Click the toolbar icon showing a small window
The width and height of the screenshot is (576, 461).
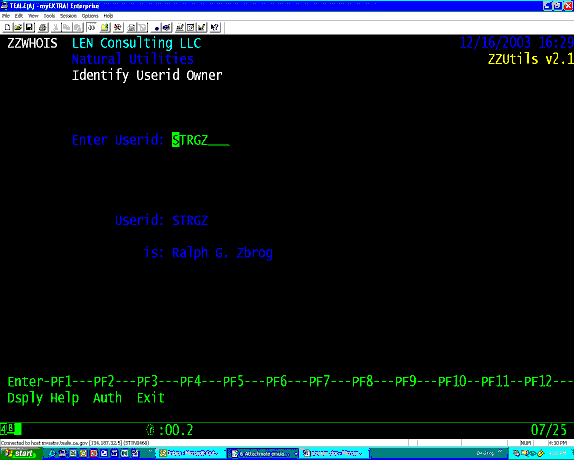(x=191, y=27)
